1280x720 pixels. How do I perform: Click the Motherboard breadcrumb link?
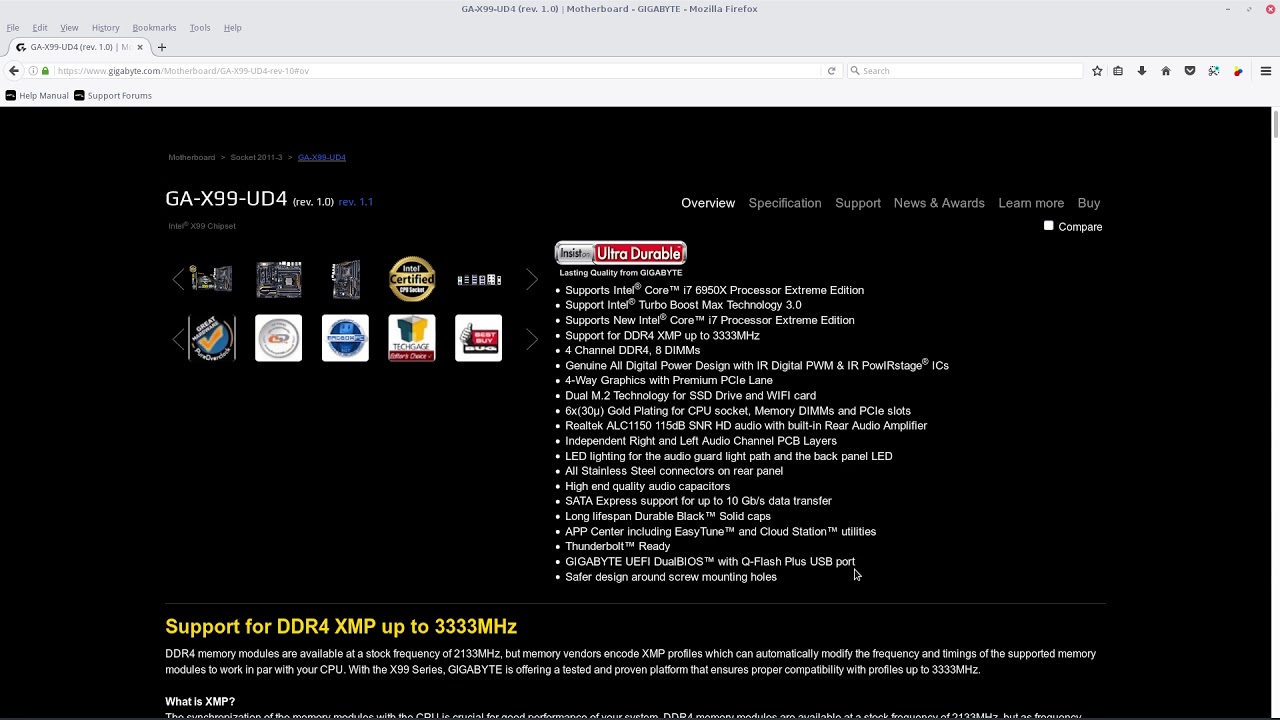[191, 157]
